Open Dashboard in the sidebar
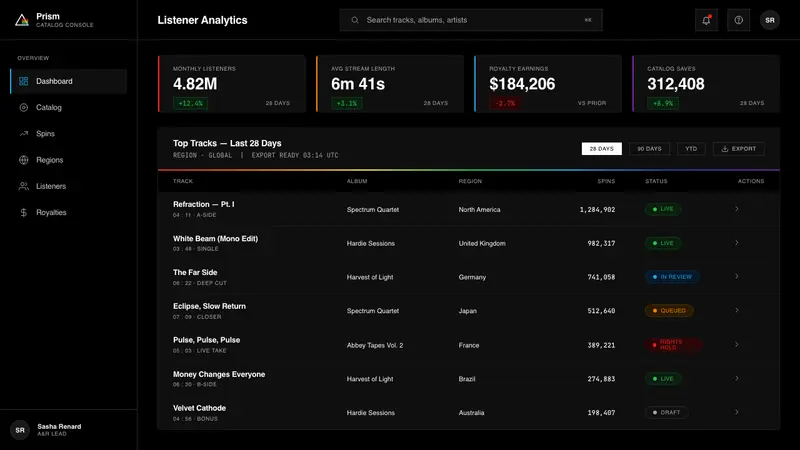800x450 pixels. 68,81
